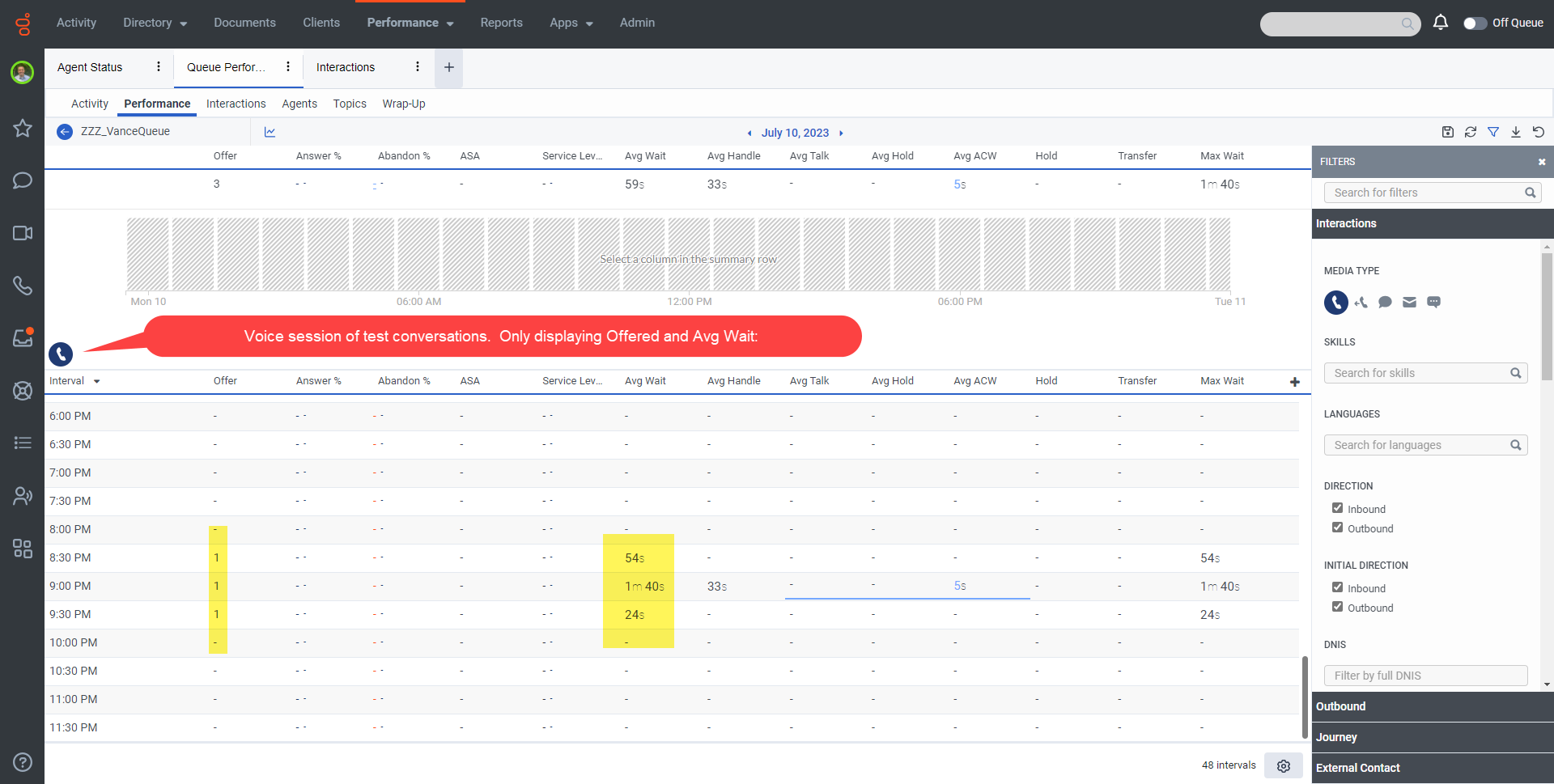The width and height of the screenshot is (1554, 784).
Task: Click the July 10, 2023 date link
Action: click(x=795, y=133)
